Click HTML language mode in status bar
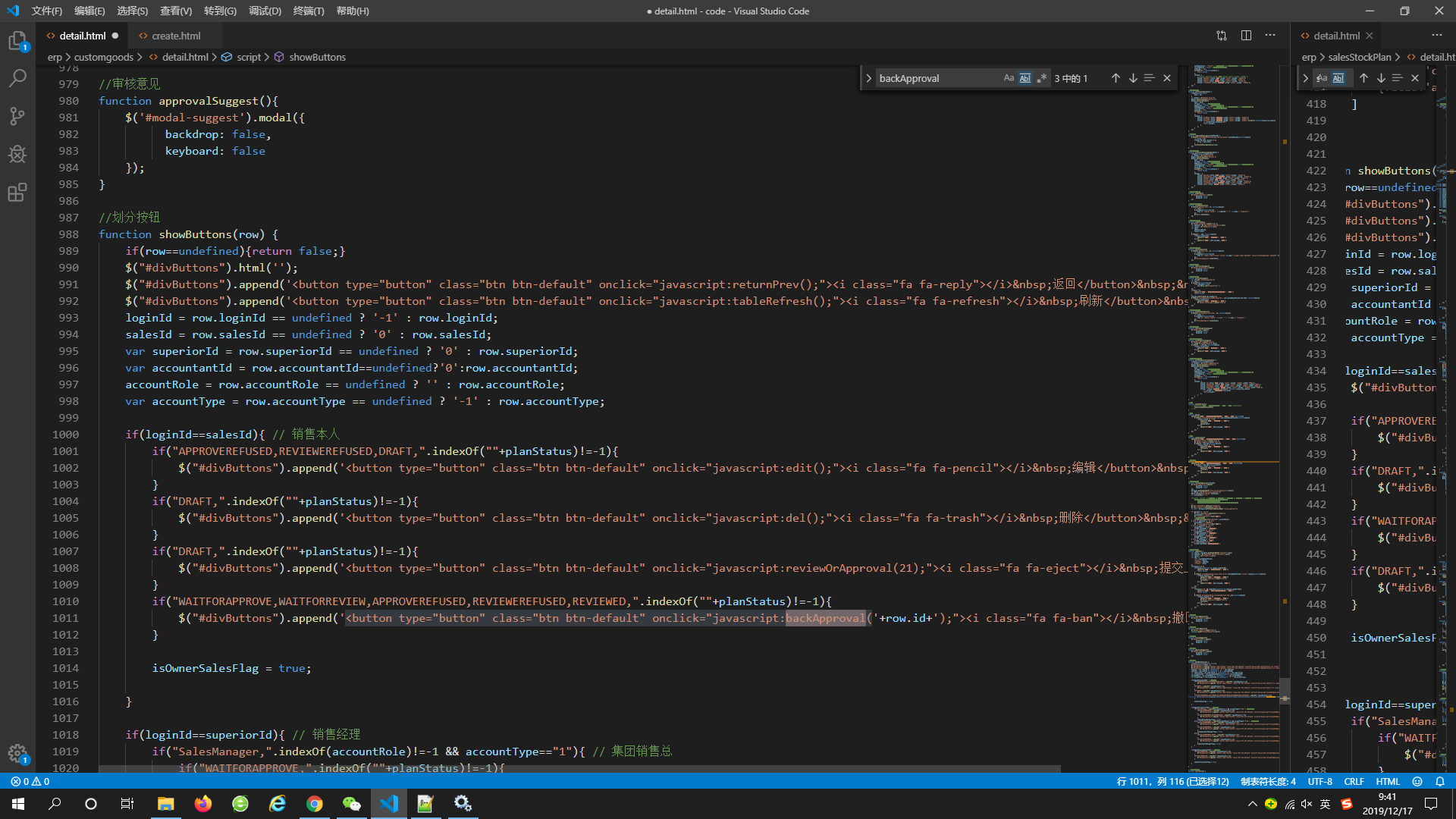This screenshot has height=819, width=1456. pyautogui.click(x=1387, y=781)
